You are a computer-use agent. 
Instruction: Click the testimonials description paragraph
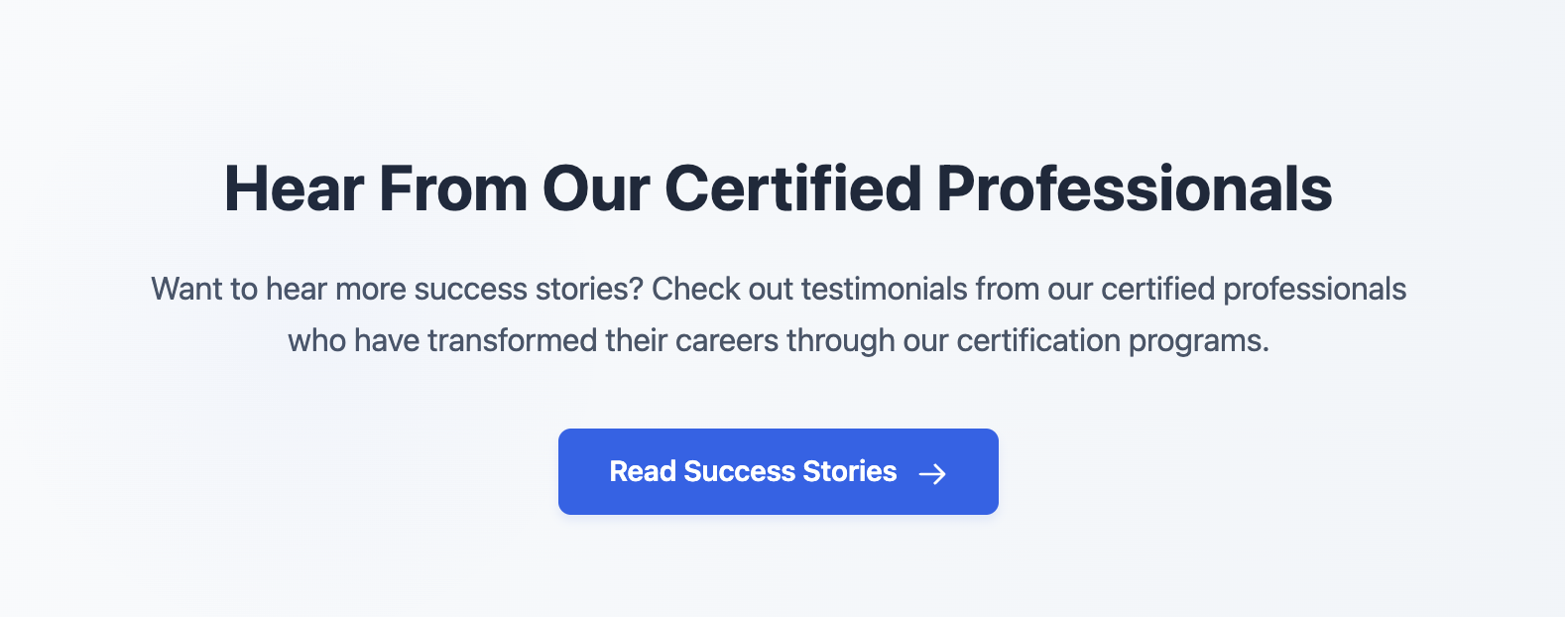point(779,313)
